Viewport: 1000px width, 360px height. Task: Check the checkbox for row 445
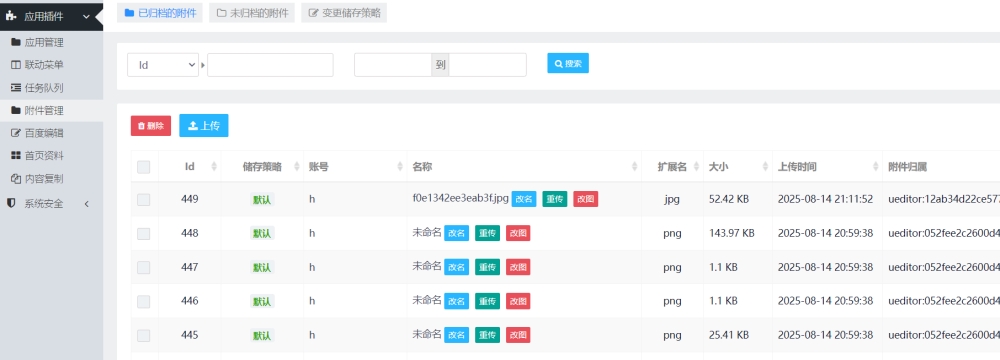pos(143,335)
